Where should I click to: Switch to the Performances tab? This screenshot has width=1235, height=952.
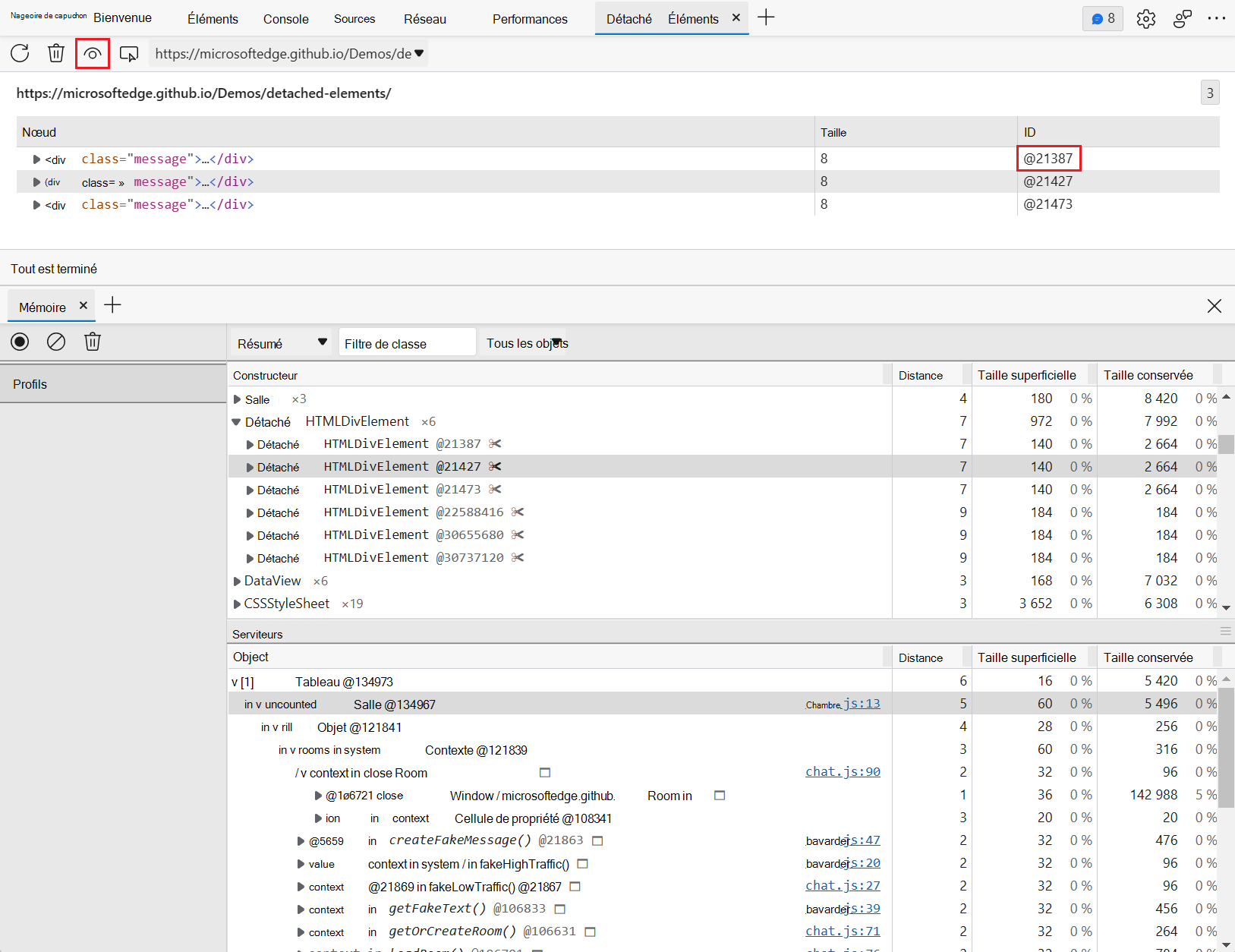tap(530, 19)
